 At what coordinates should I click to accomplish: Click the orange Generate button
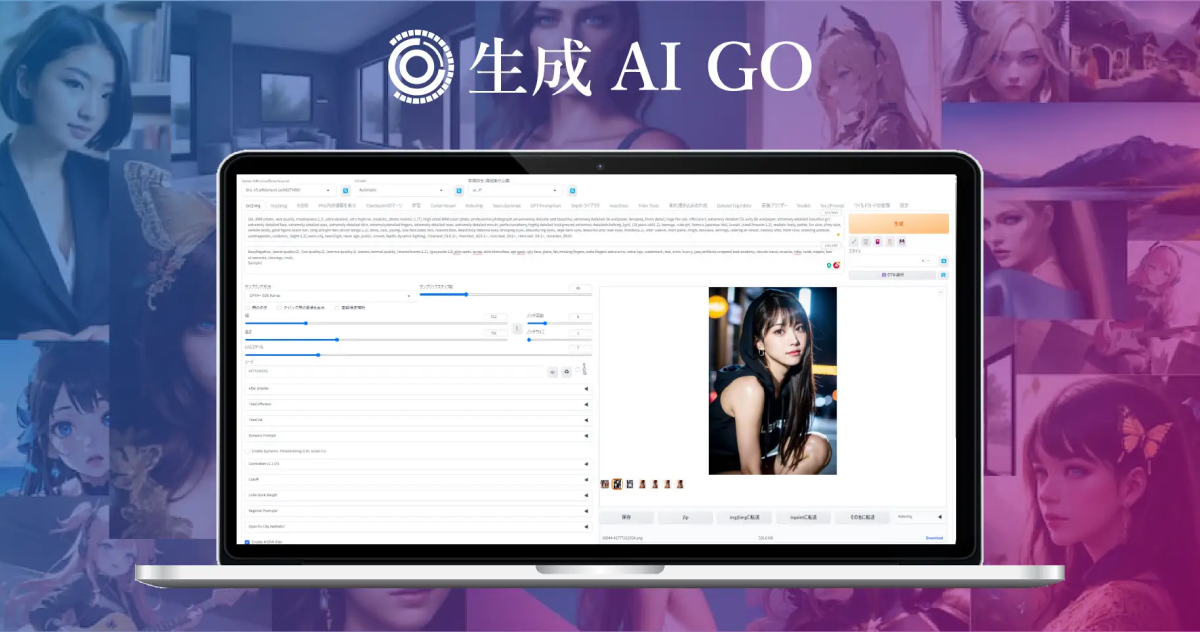tap(899, 223)
